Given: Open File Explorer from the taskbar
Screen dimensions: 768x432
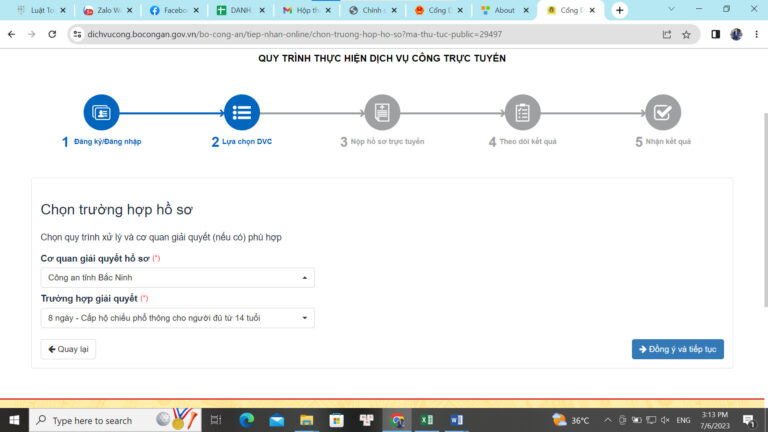Looking at the screenshot, I should 307,420.
